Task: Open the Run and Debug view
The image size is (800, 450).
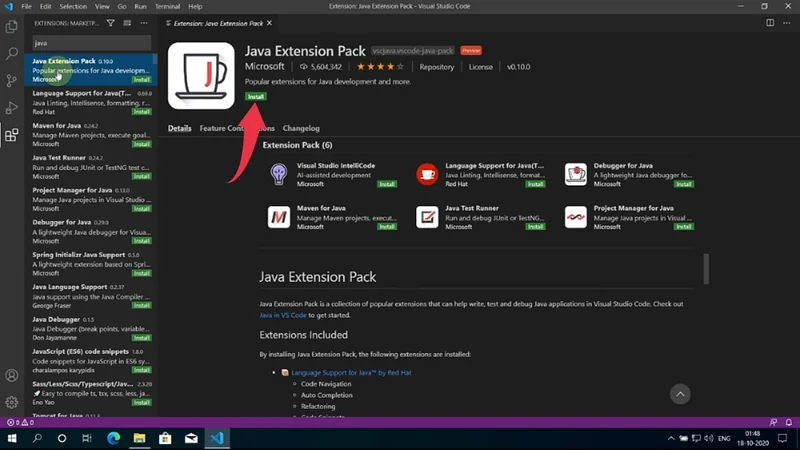Action: (12, 108)
